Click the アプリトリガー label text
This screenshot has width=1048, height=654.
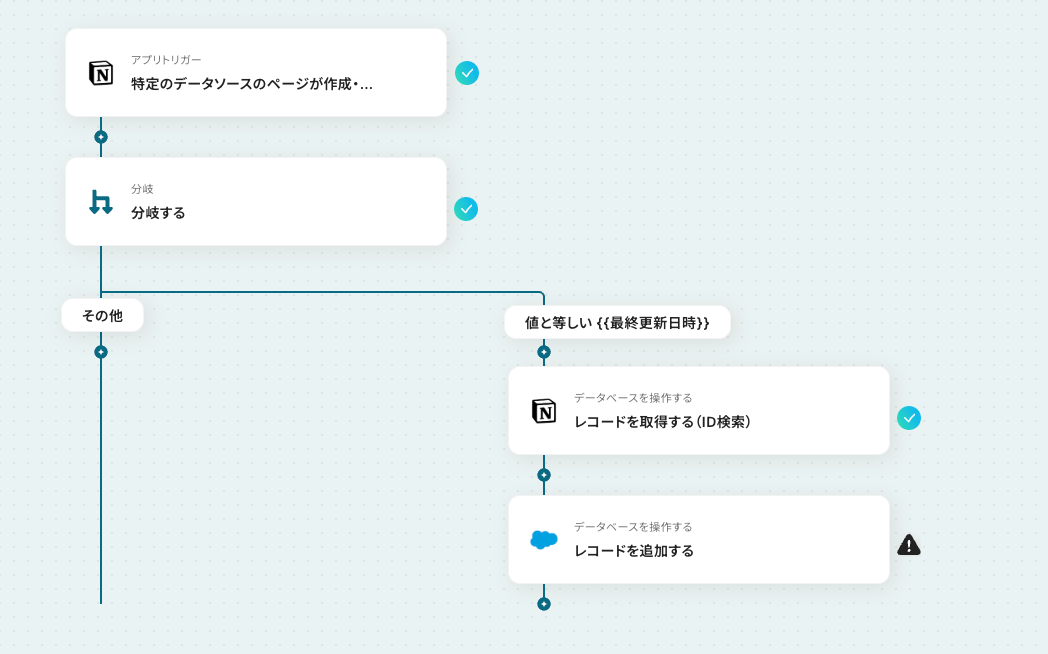(166, 60)
